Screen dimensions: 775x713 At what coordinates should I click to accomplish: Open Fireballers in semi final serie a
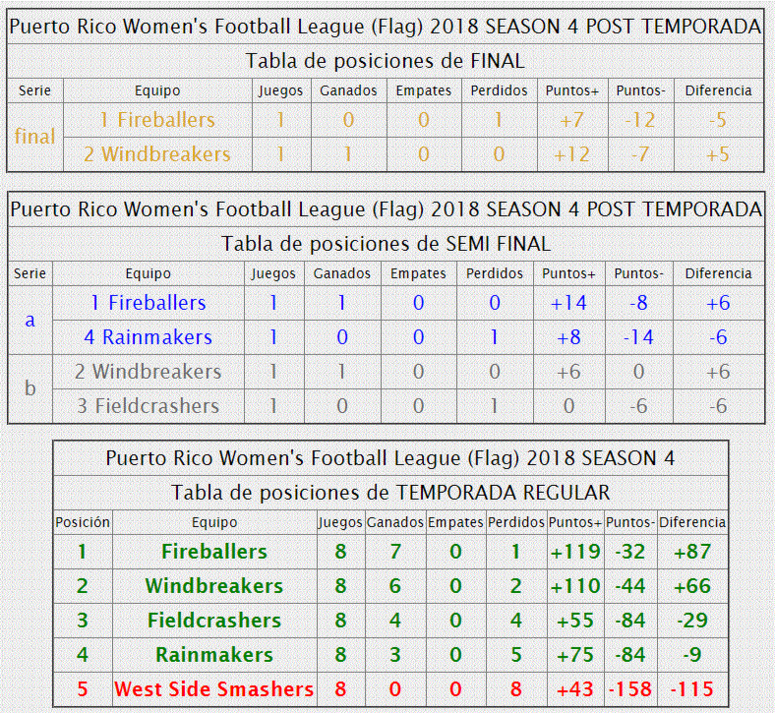(x=148, y=303)
